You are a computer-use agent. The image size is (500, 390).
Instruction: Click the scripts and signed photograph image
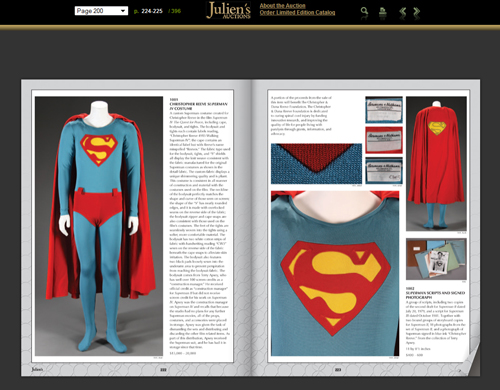coord(436,259)
